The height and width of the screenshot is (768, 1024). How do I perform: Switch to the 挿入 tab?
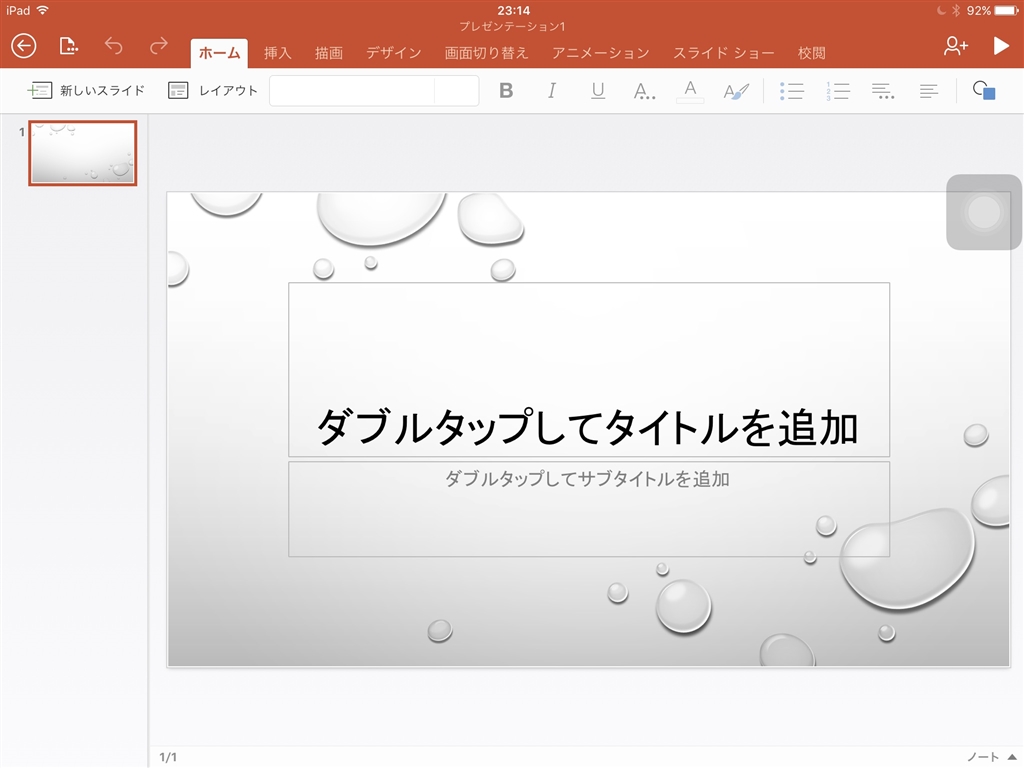[277, 53]
